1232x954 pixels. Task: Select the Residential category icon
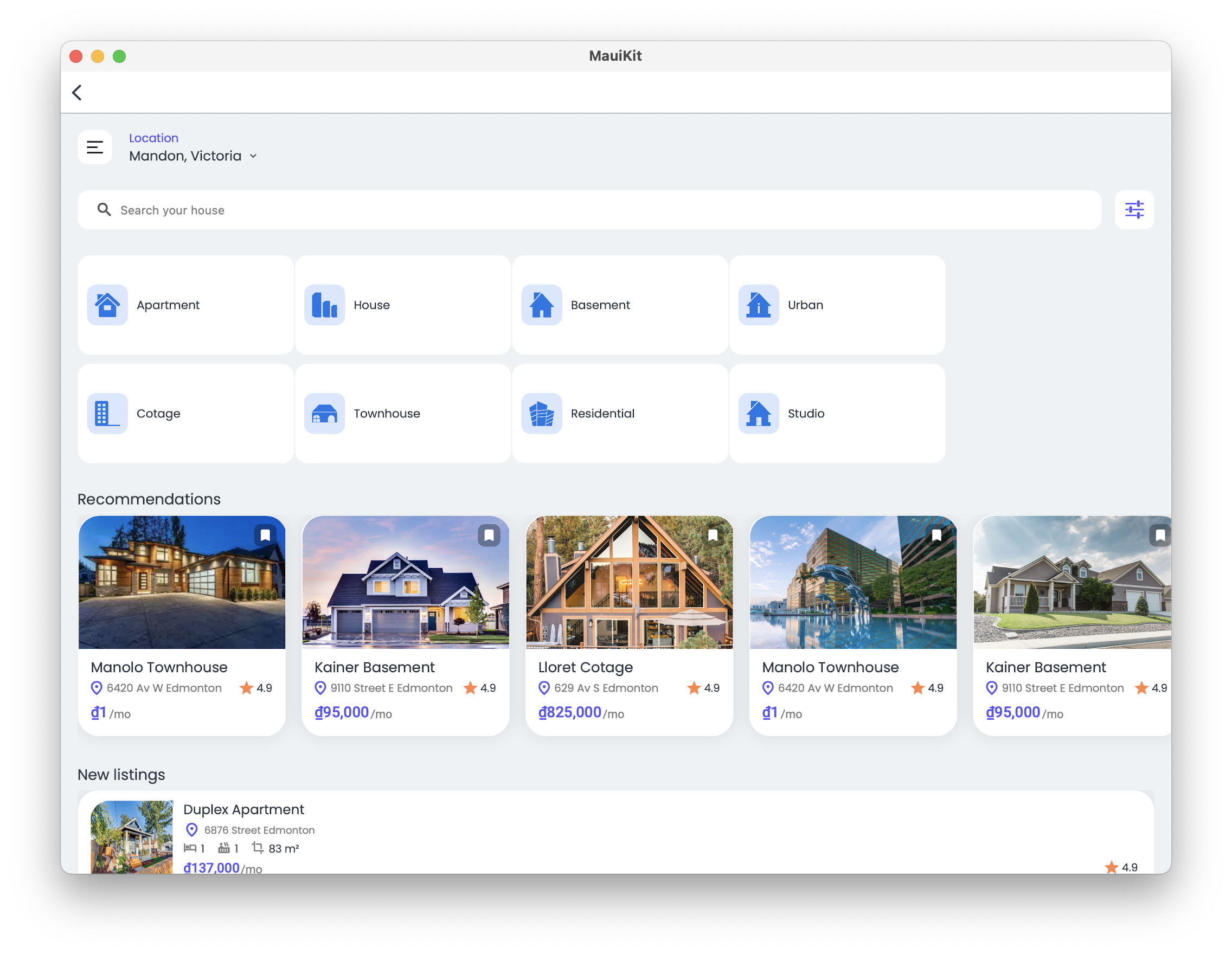click(x=542, y=413)
